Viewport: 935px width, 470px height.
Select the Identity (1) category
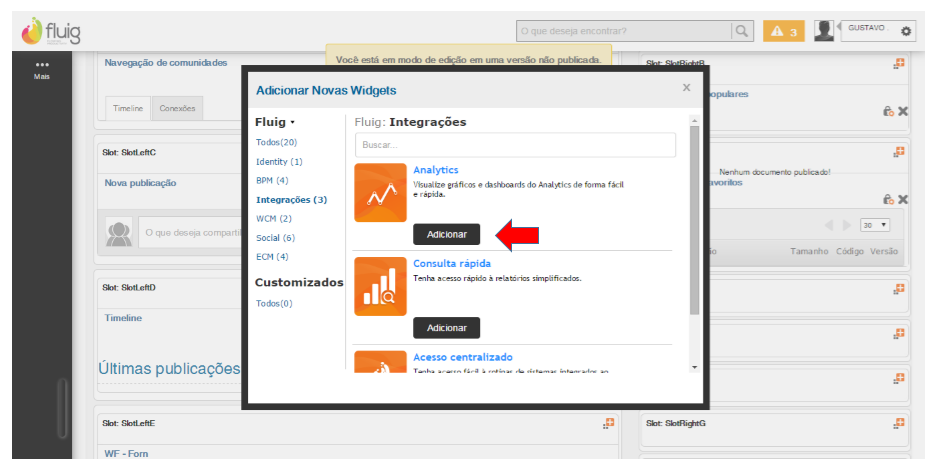(279, 162)
